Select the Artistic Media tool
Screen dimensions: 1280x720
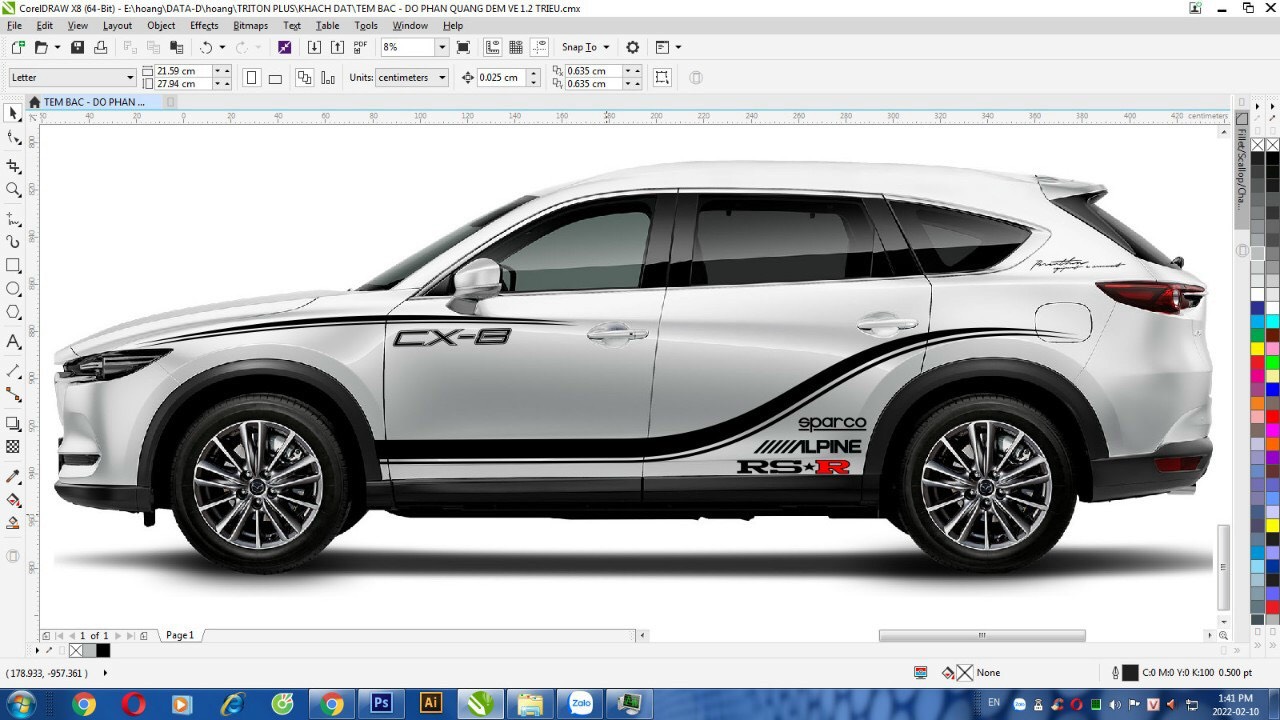[13, 241]
